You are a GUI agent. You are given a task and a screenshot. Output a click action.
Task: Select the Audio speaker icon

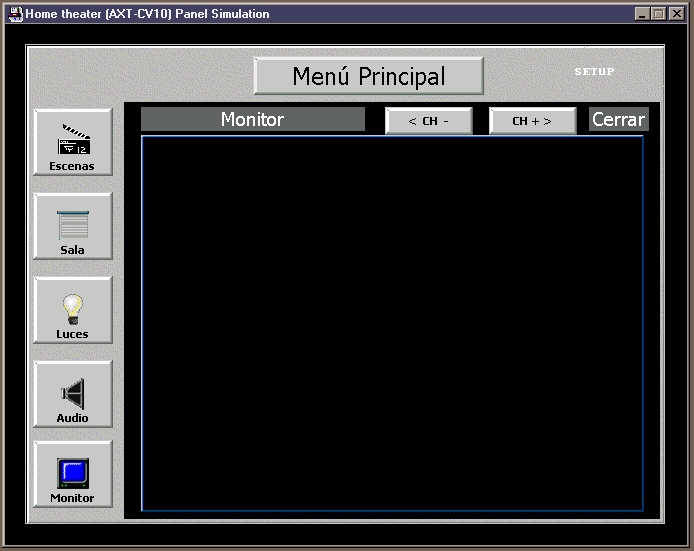[73, 393]
